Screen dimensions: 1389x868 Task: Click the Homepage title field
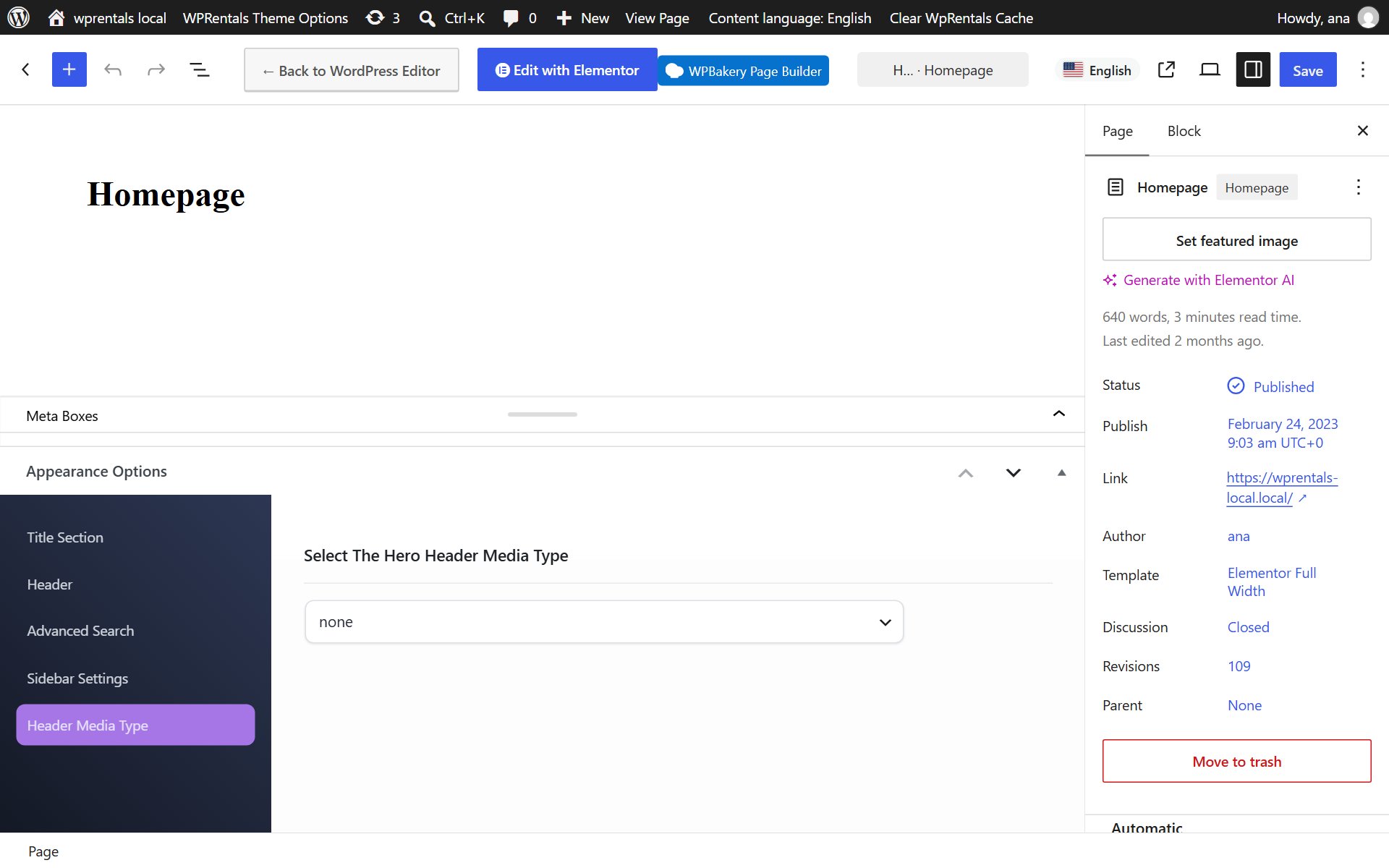(166, 195)
